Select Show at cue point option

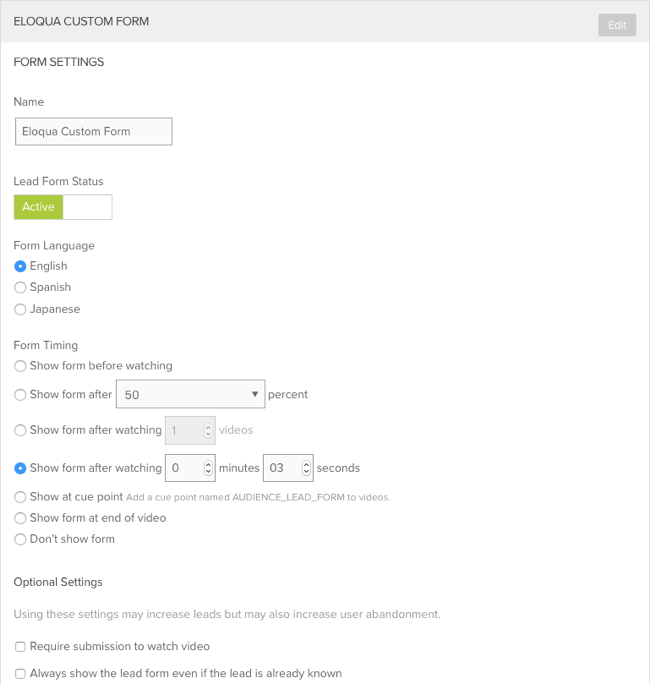(x=20, y=497)
